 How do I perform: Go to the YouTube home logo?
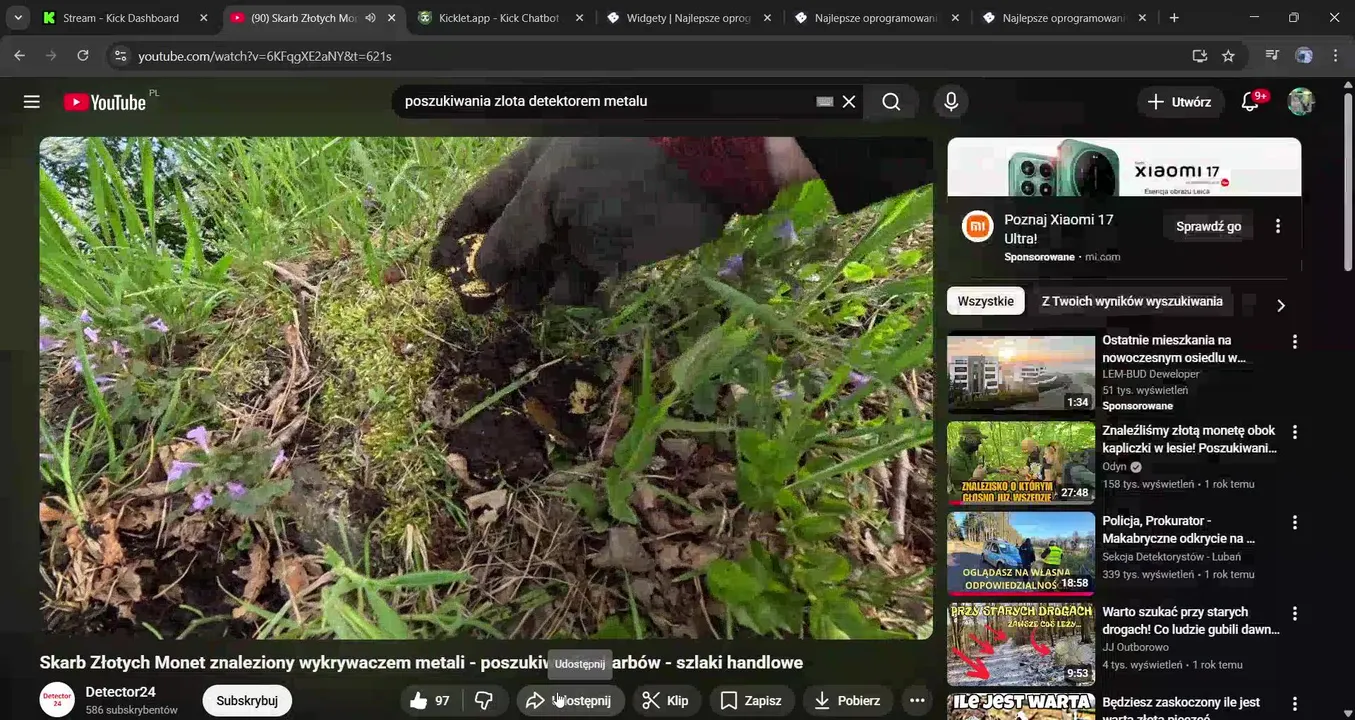105,102
